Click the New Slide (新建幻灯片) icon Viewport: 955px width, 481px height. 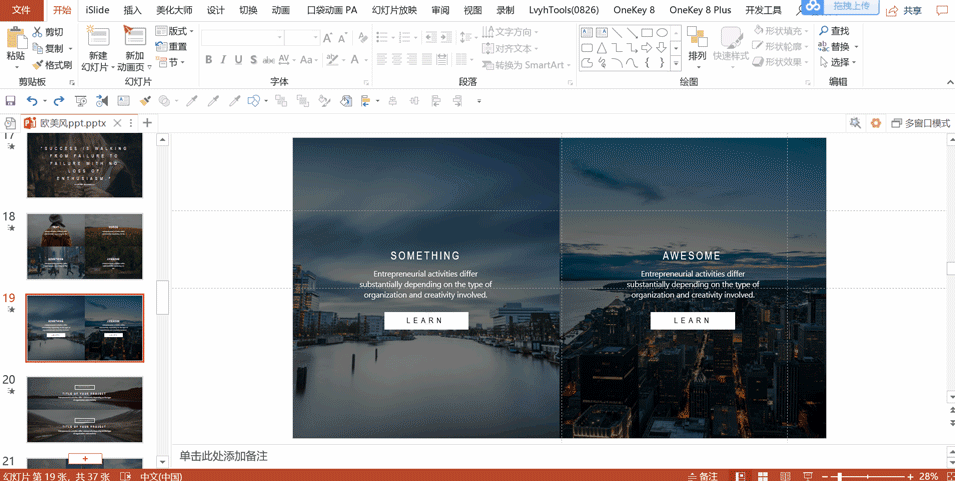coord(98,37)
